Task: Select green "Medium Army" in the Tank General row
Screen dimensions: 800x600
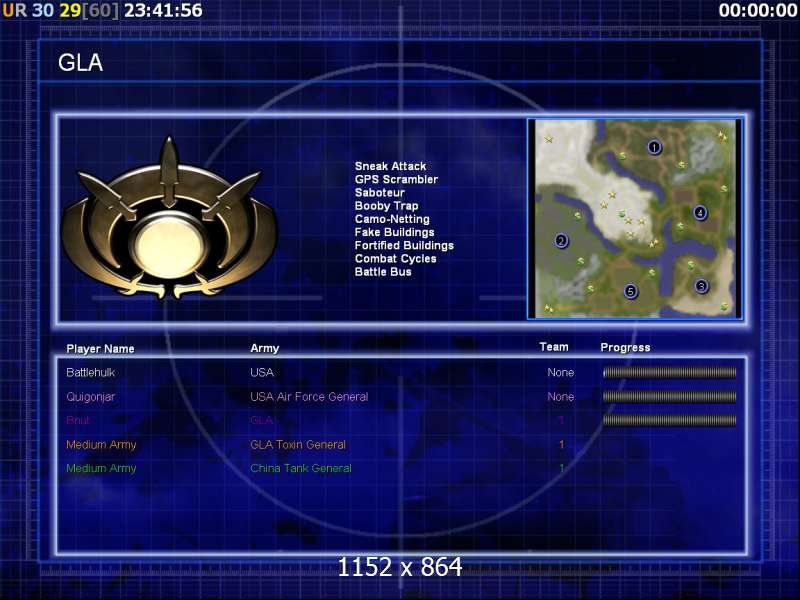Action: [x=101, y=468]
